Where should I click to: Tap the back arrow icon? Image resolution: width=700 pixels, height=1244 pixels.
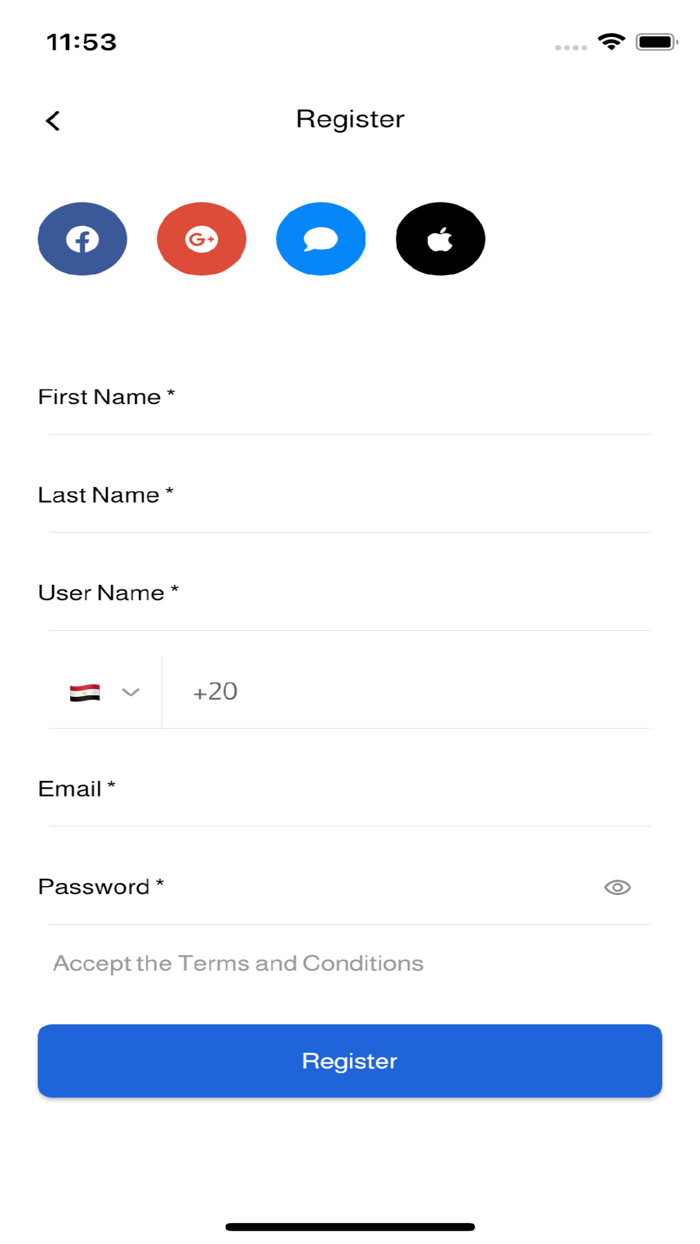click(x=53, y=121)
